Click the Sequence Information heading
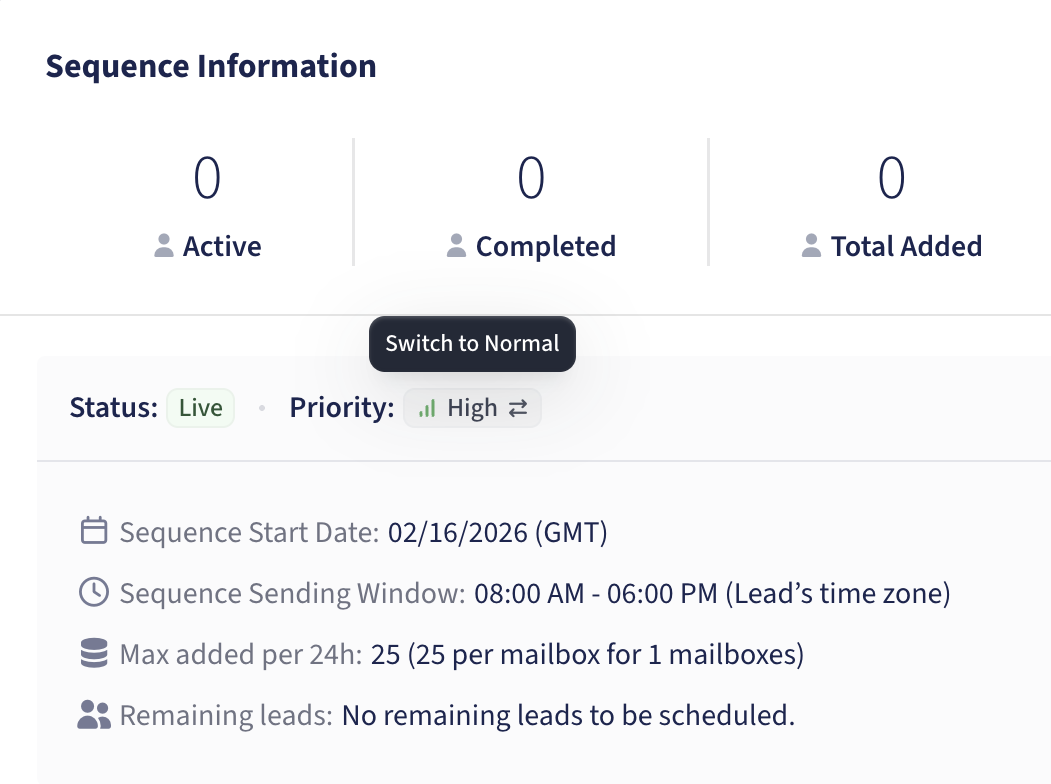This screenshot has height=784, width=1051. [x=211, y=66]
